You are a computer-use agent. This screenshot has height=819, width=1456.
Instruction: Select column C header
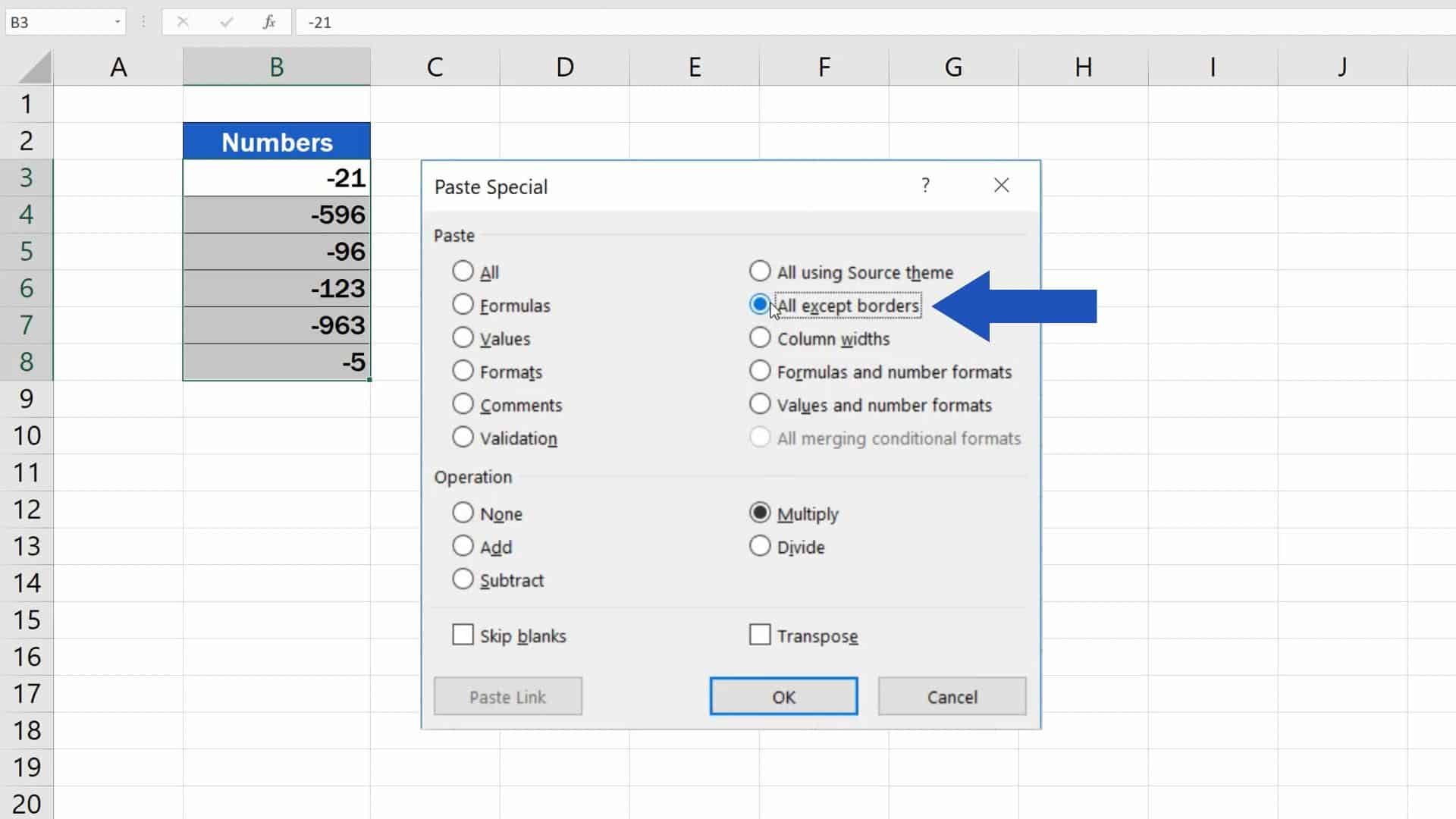[435, 67]
